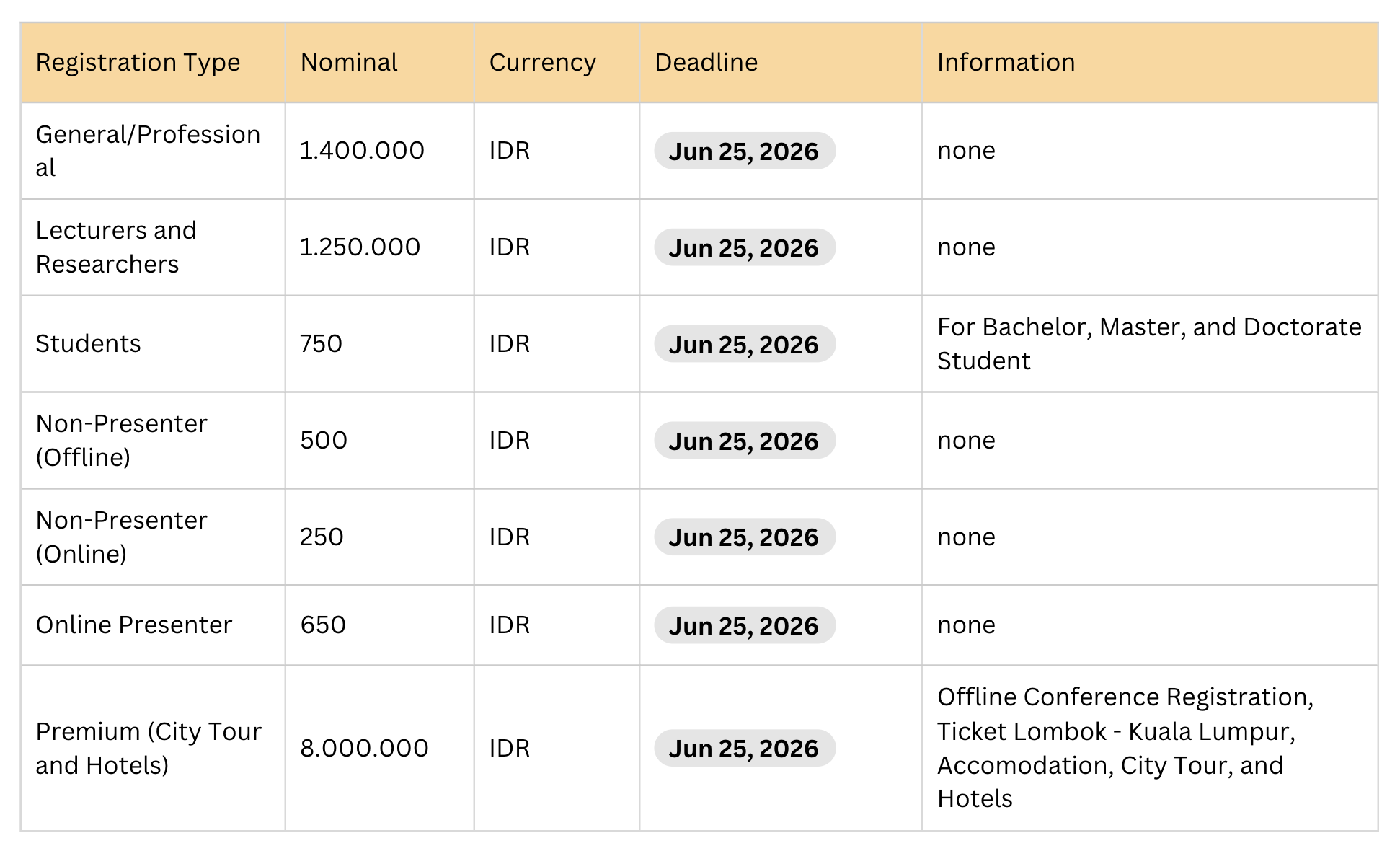The height and width of the screenshot is (864, 1400).
Task: Click the General/Professional deadline date badge
Action: (x=744, y=151)
